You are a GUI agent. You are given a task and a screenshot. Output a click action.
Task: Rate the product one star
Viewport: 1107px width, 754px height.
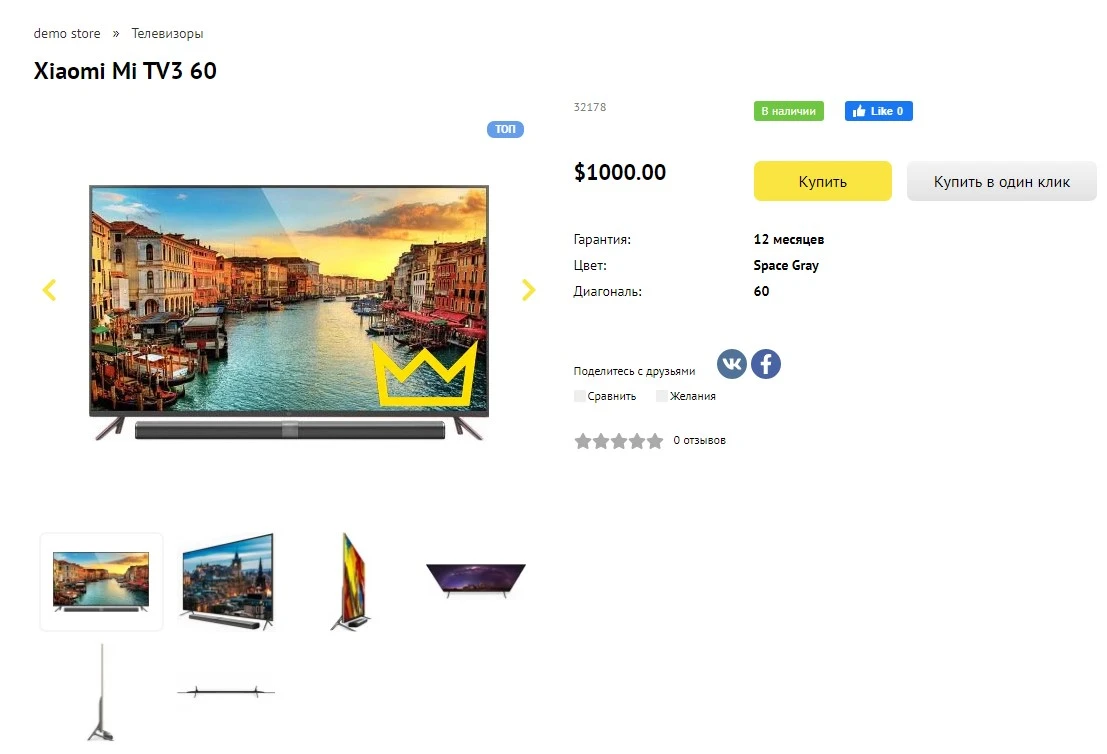(582, 441)
